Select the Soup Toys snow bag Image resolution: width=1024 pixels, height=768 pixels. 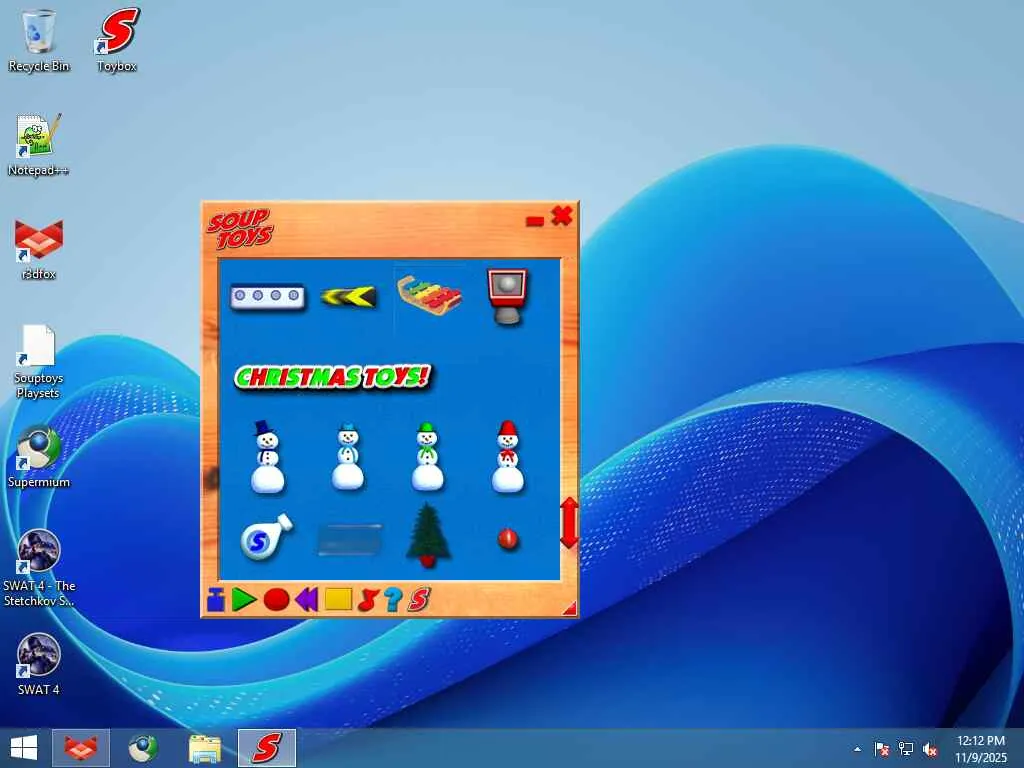pyautogui.click(x=266, y=537)
